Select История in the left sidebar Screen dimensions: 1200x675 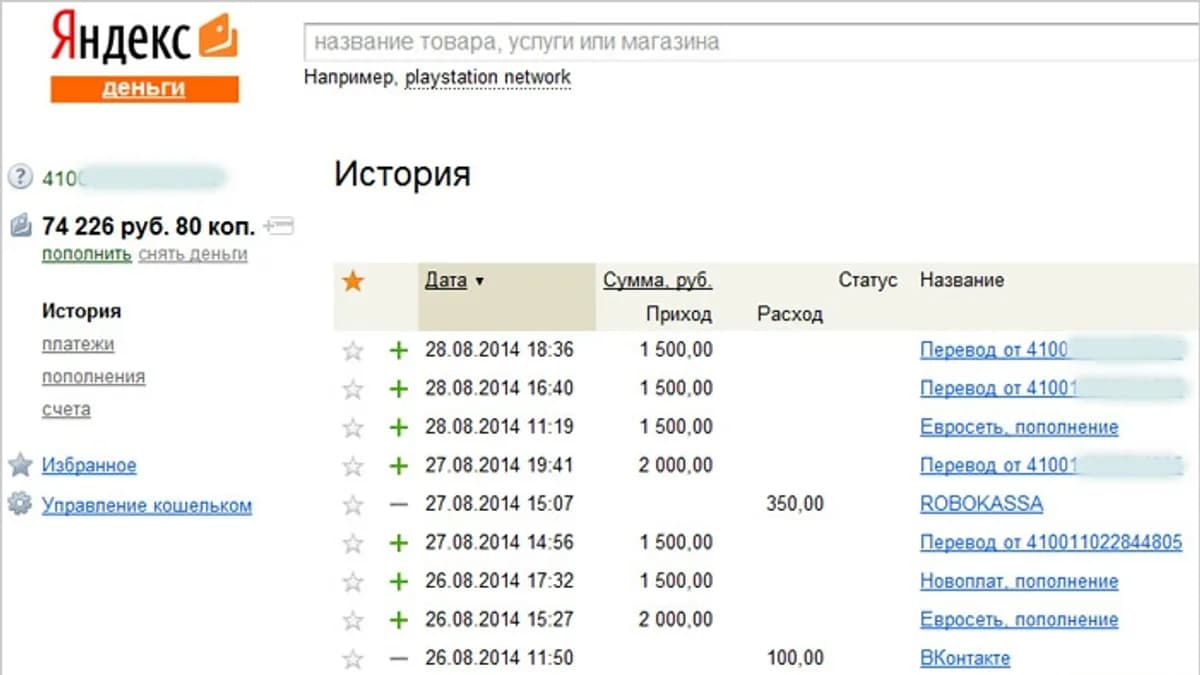81,311
